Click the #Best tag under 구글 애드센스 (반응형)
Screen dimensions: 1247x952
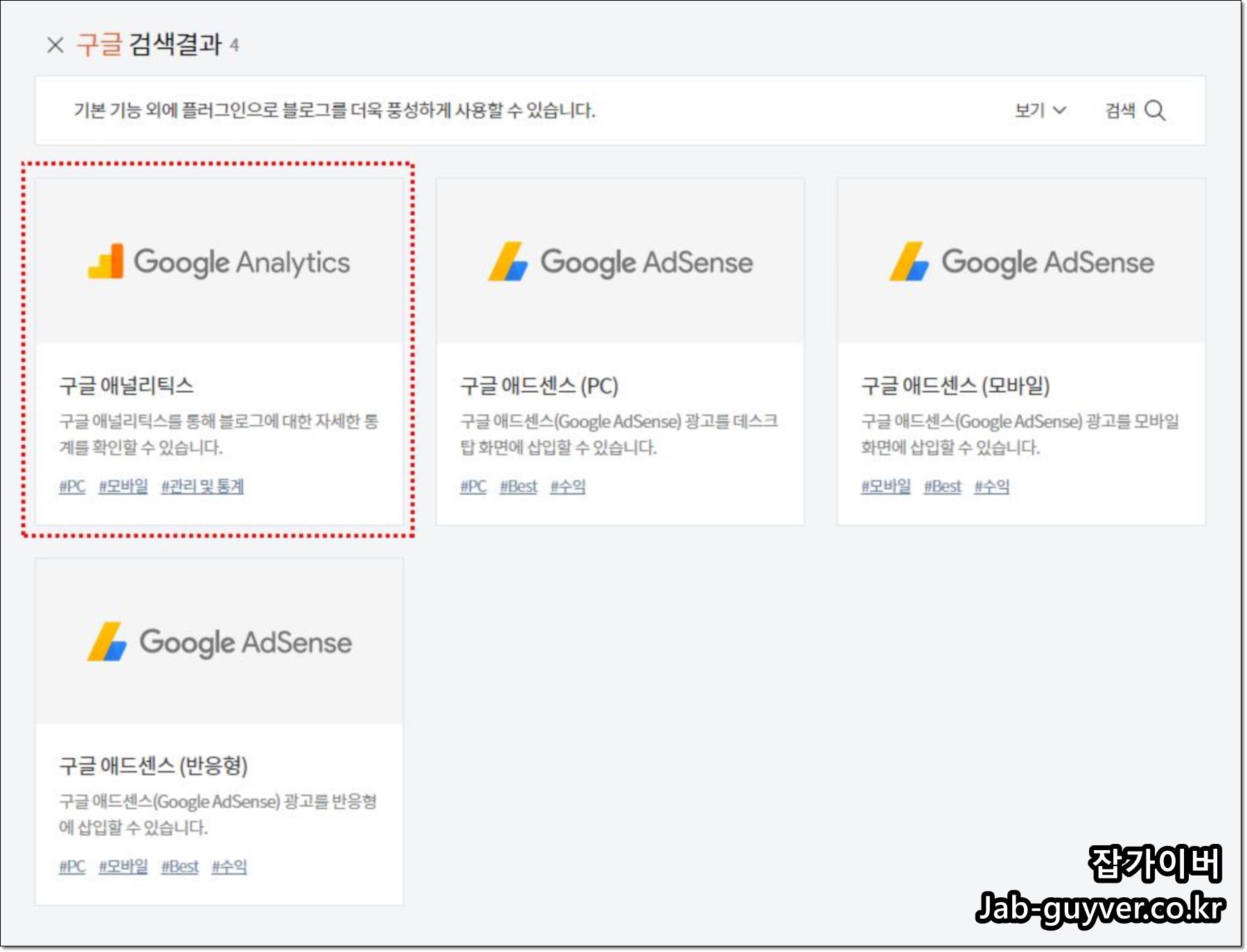180,866
